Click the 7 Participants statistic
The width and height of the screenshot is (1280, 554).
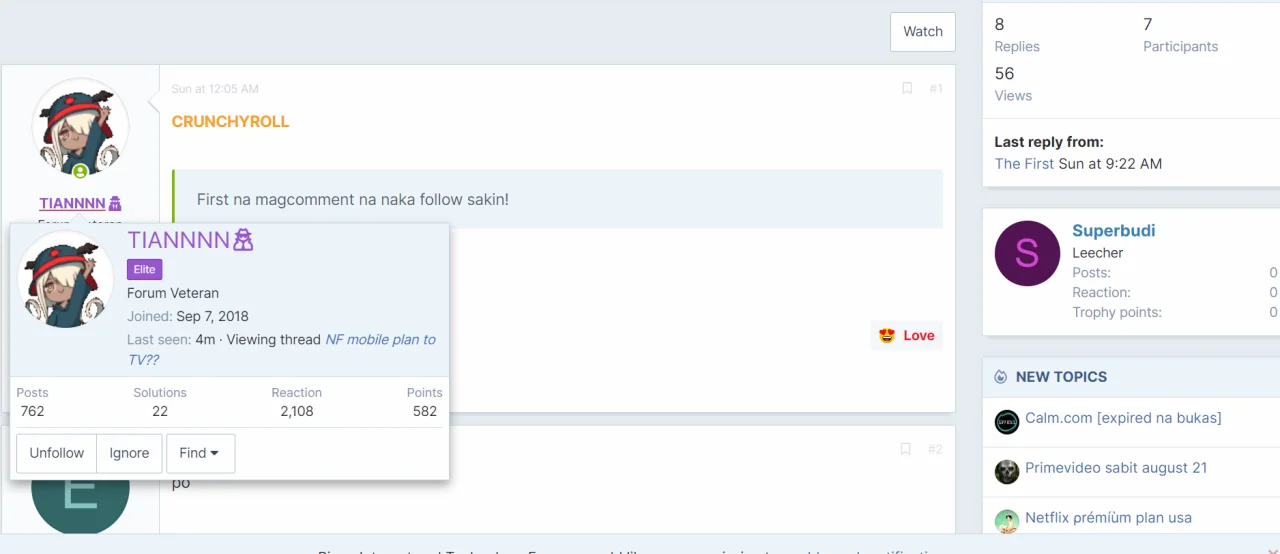coord(1180,35)
